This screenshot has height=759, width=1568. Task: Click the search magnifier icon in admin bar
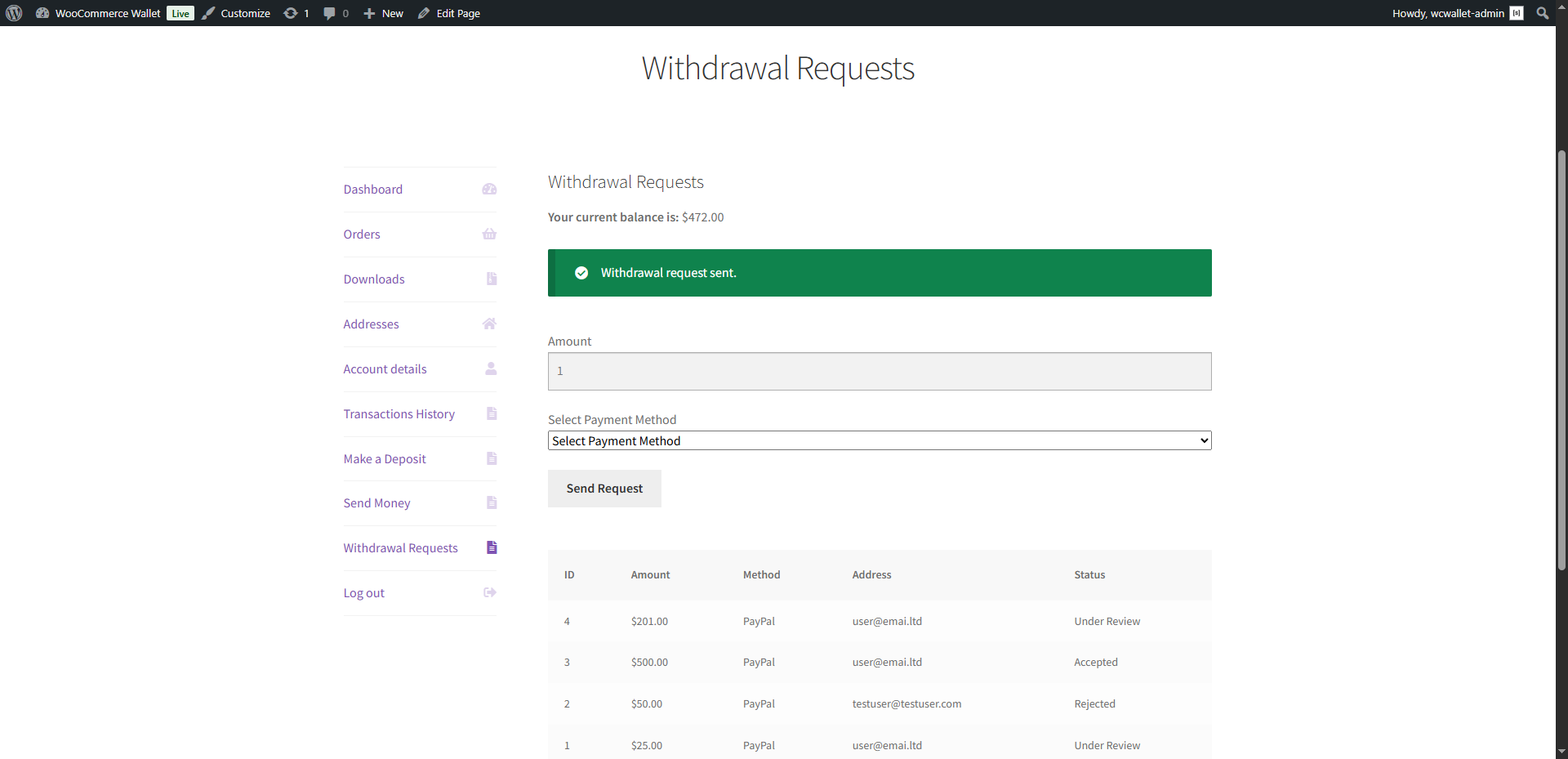click(x=1542, y=13)
